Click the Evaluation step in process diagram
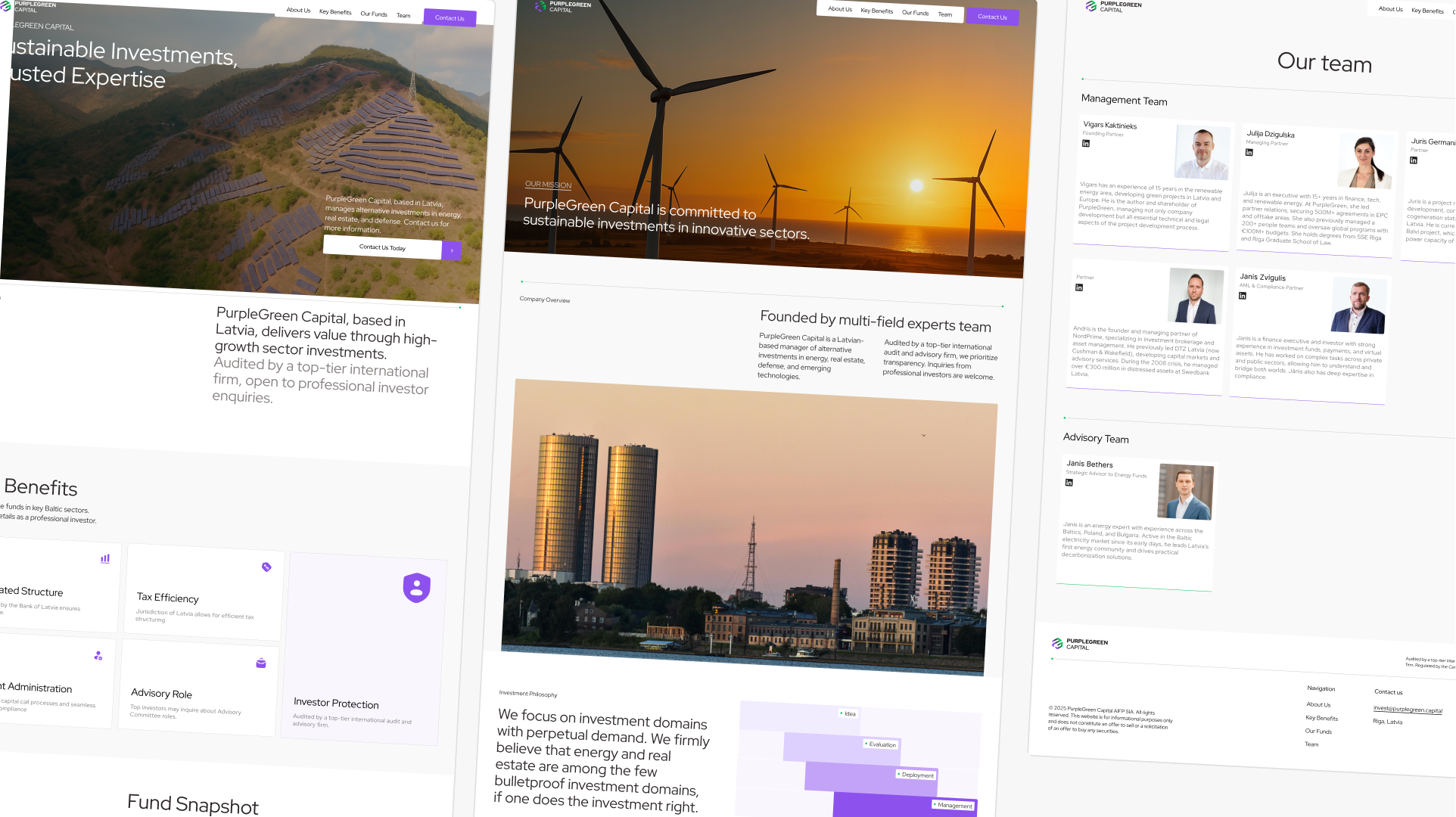The height and width of the screenshot is (817, 1456). (880, 744)
